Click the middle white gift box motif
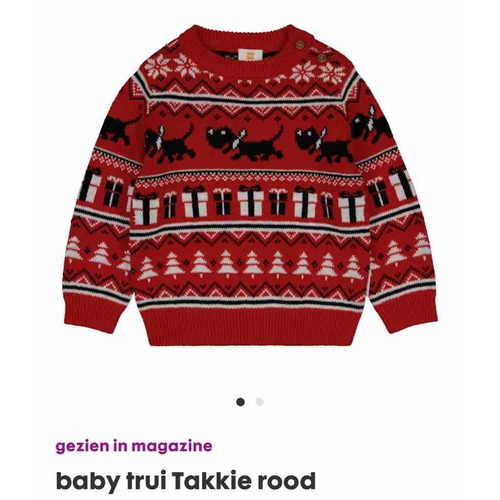The width and height of the screenshot is (500, 500). coord(250,200)
